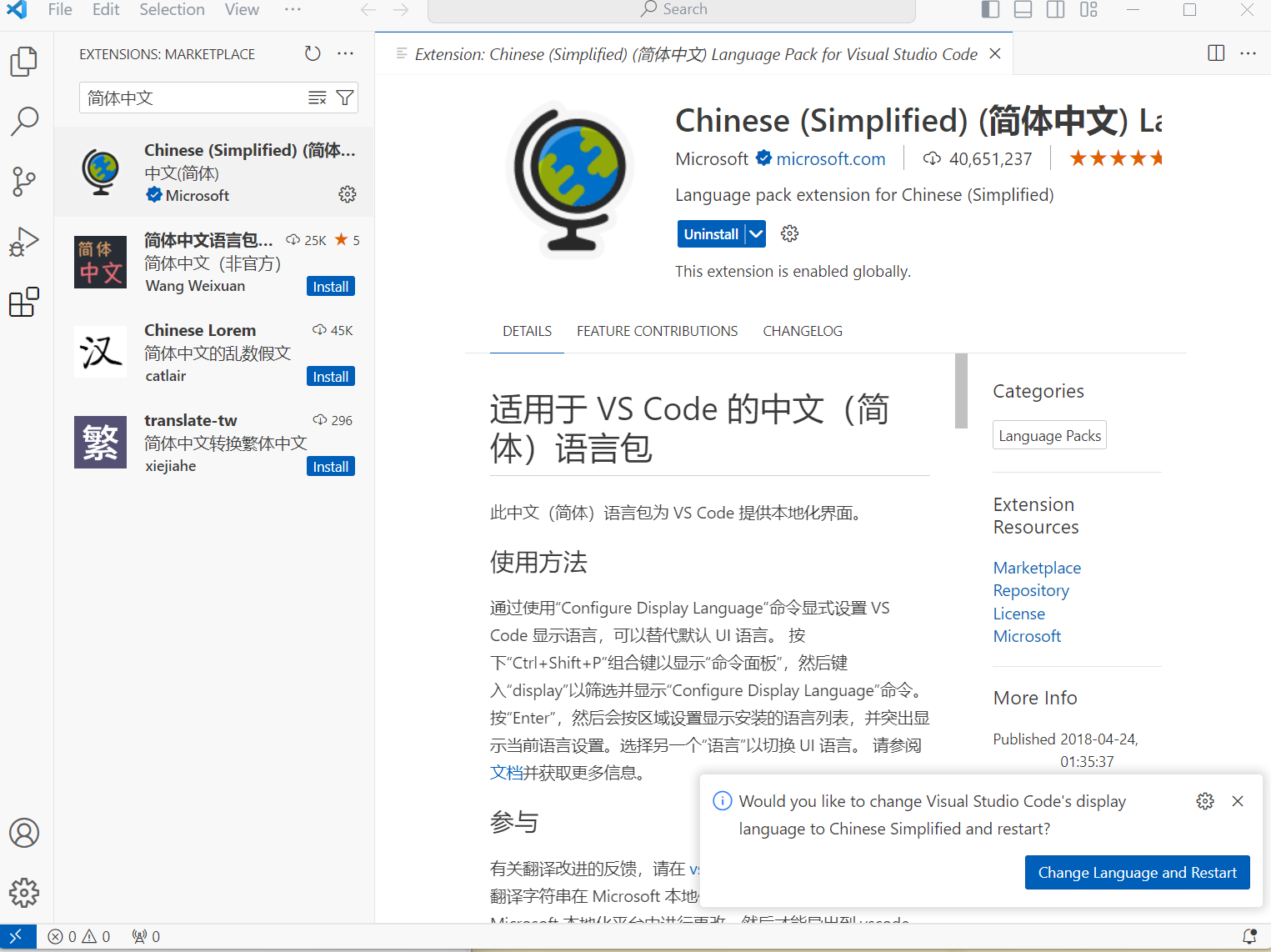
Task: Open the microsoft.com publisher link
Action: point(831,158)
